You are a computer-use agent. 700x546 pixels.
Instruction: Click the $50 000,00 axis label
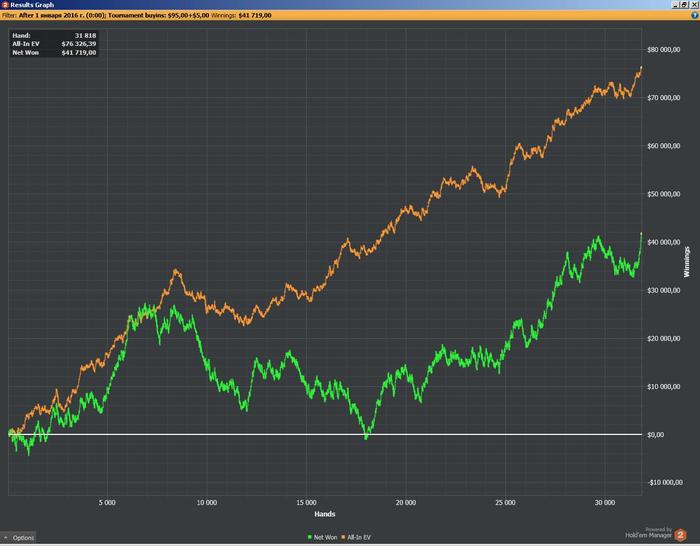(x=663, y=194)
